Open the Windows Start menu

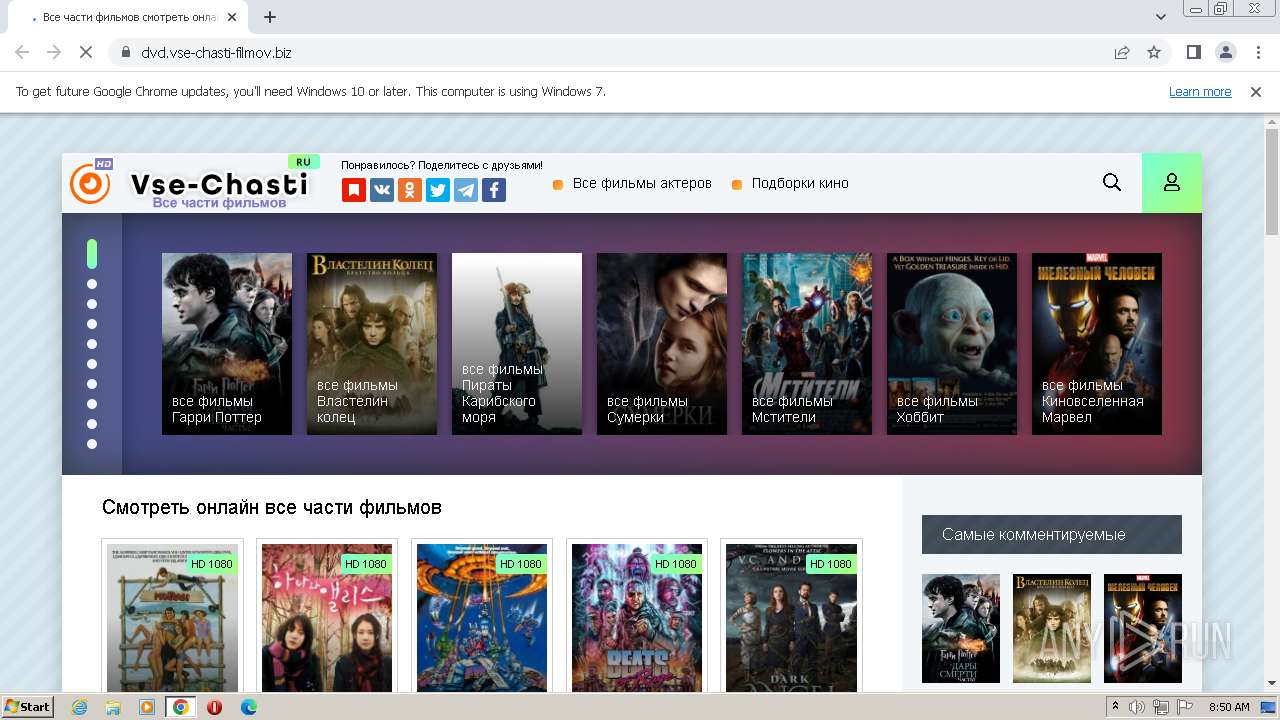[x=27, y=706]
